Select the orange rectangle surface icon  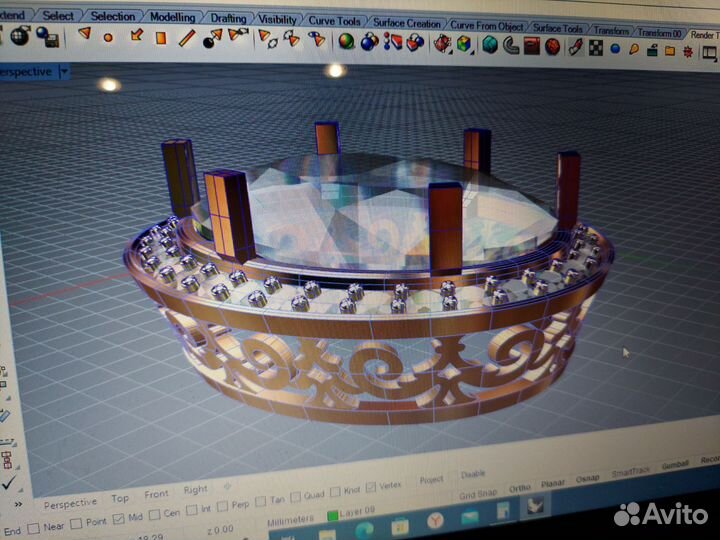(161, 38)
